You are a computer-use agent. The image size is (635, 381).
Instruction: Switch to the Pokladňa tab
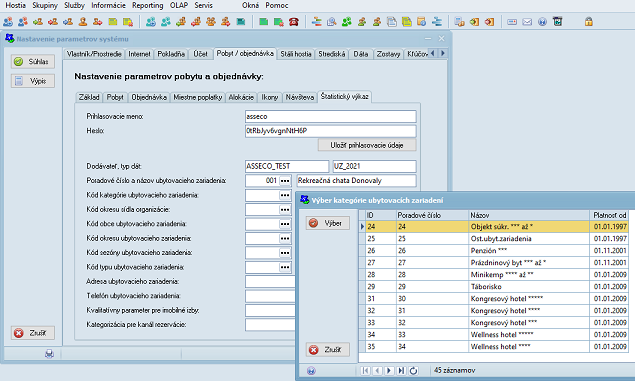click(171, 54)
